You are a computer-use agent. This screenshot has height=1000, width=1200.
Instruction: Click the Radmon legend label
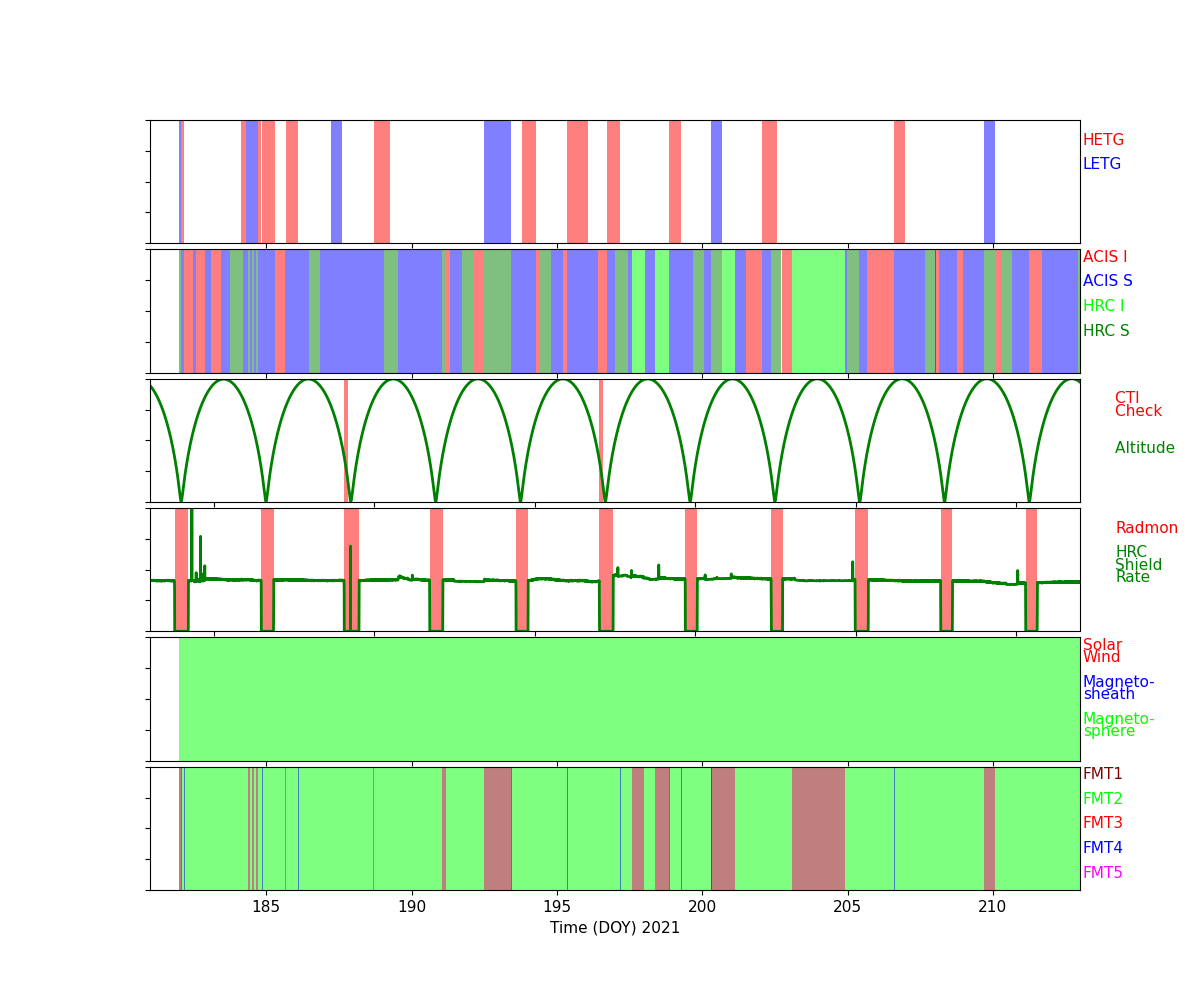(1146, 528)
